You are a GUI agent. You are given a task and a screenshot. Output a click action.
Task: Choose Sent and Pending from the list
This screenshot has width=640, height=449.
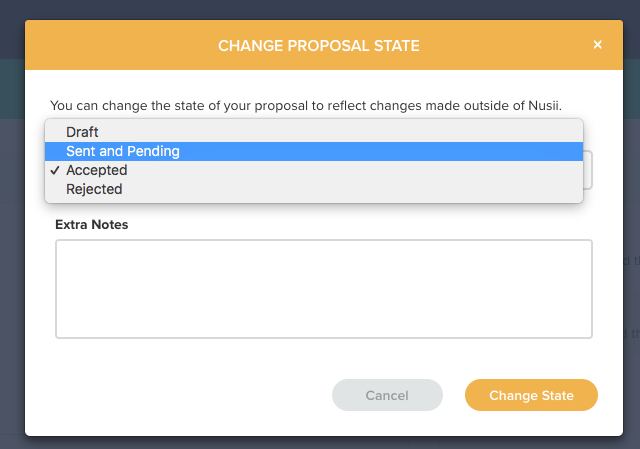click(122, 151)
